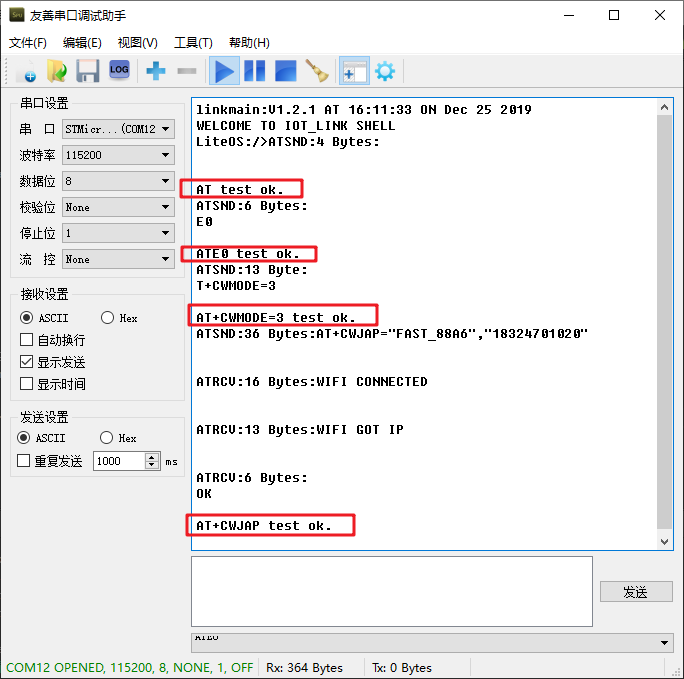Click the blue plus toolbar icon
The image size is (684, 679).
[155, 71]
